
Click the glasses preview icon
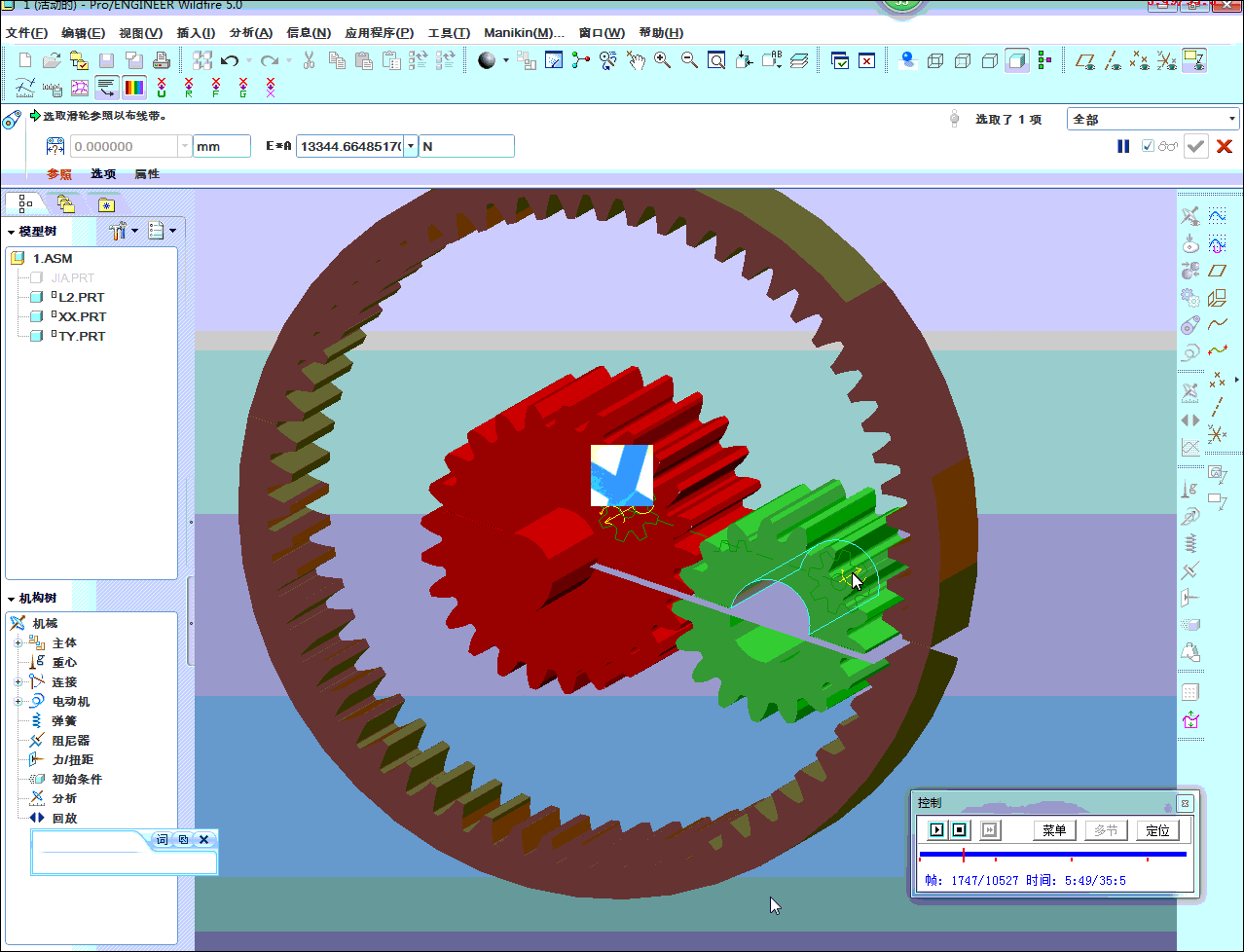1168,146
